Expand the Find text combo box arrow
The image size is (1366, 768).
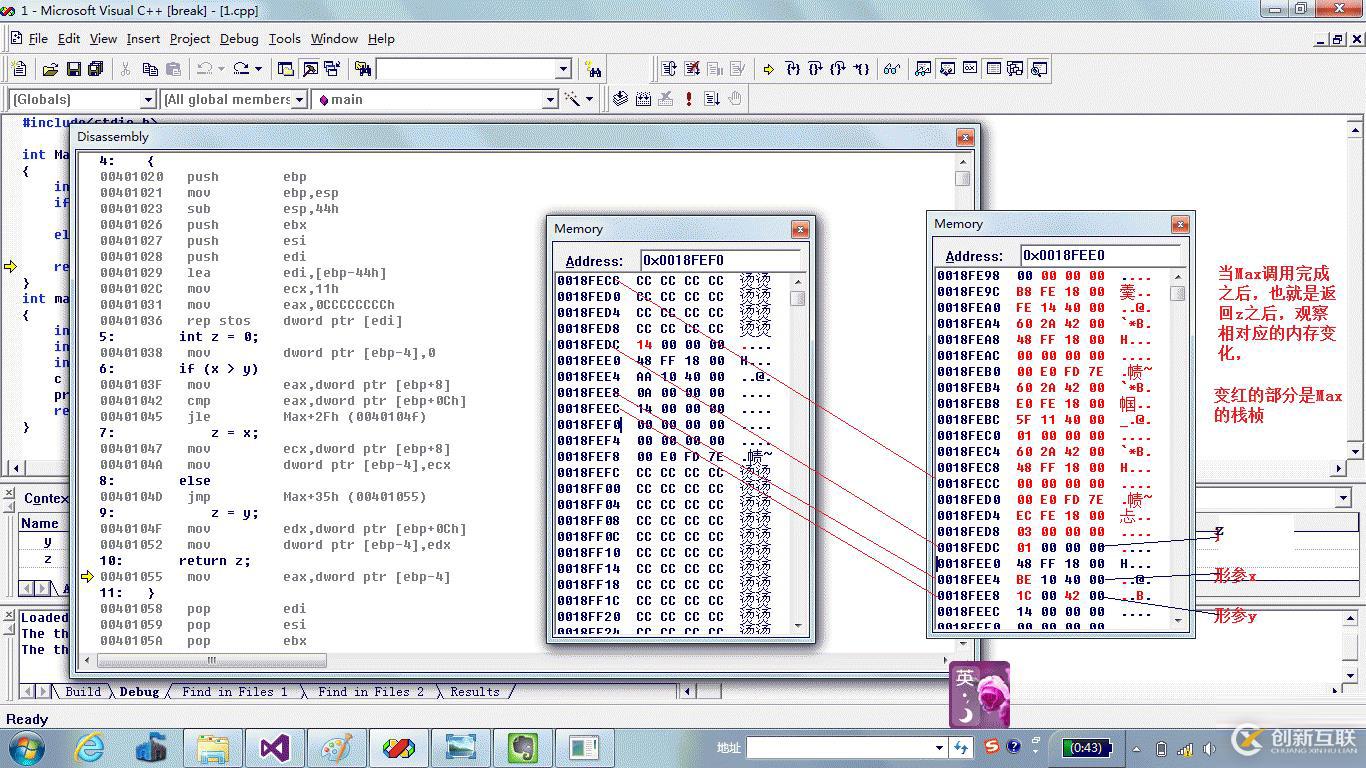click(563, 69)
